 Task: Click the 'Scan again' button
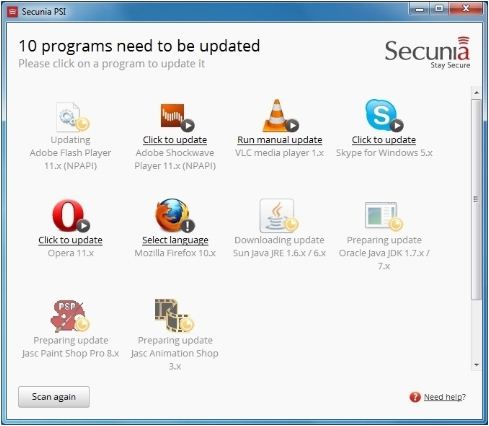coord(54,397)
